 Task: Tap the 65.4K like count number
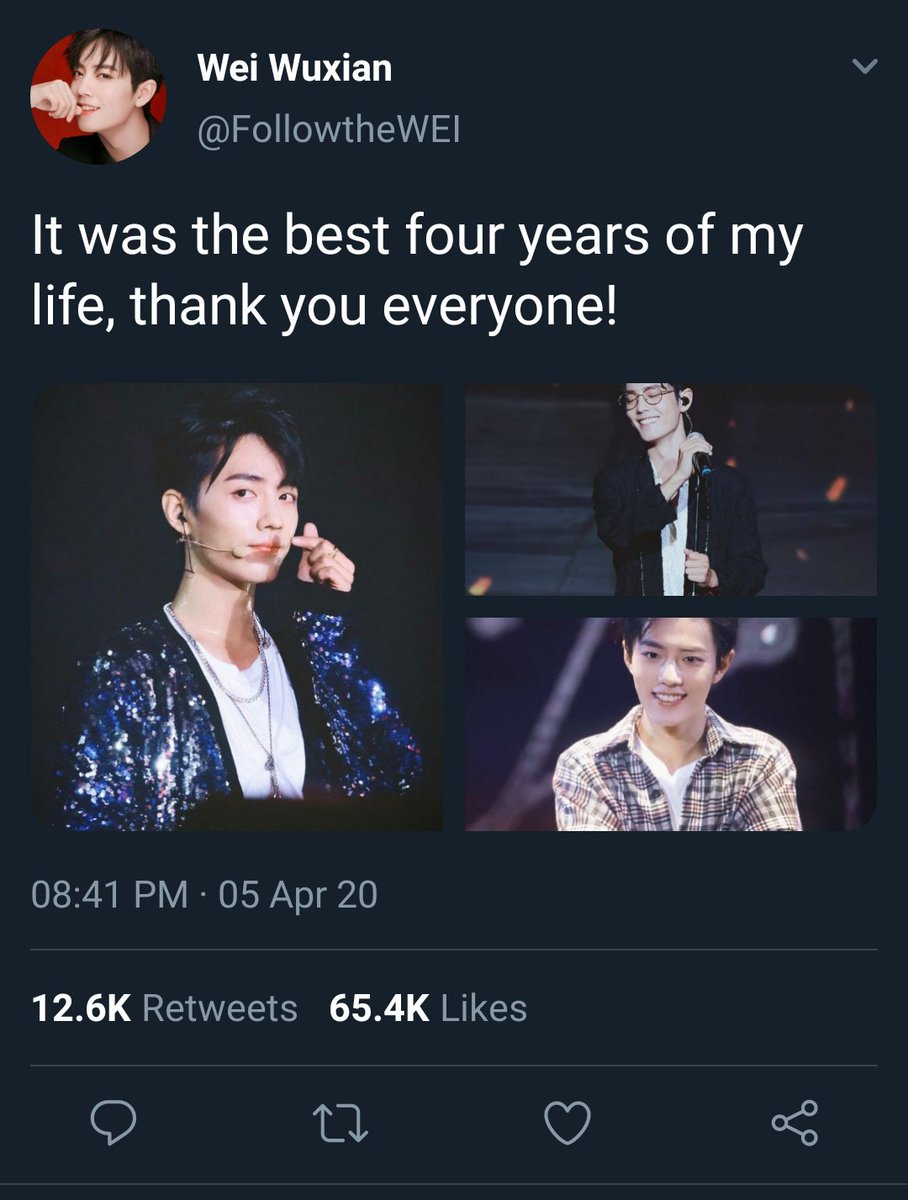coord(379,1008)
